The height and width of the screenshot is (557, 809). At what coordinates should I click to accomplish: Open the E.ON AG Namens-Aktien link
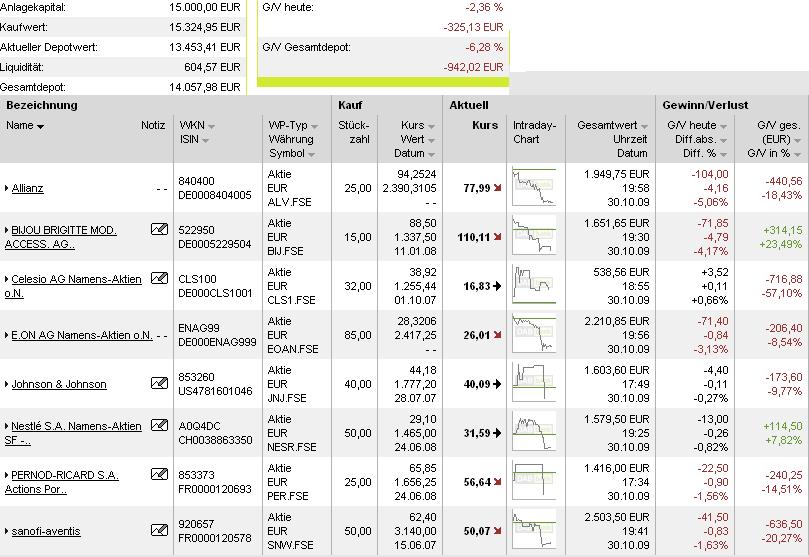[x=82, y=335]
